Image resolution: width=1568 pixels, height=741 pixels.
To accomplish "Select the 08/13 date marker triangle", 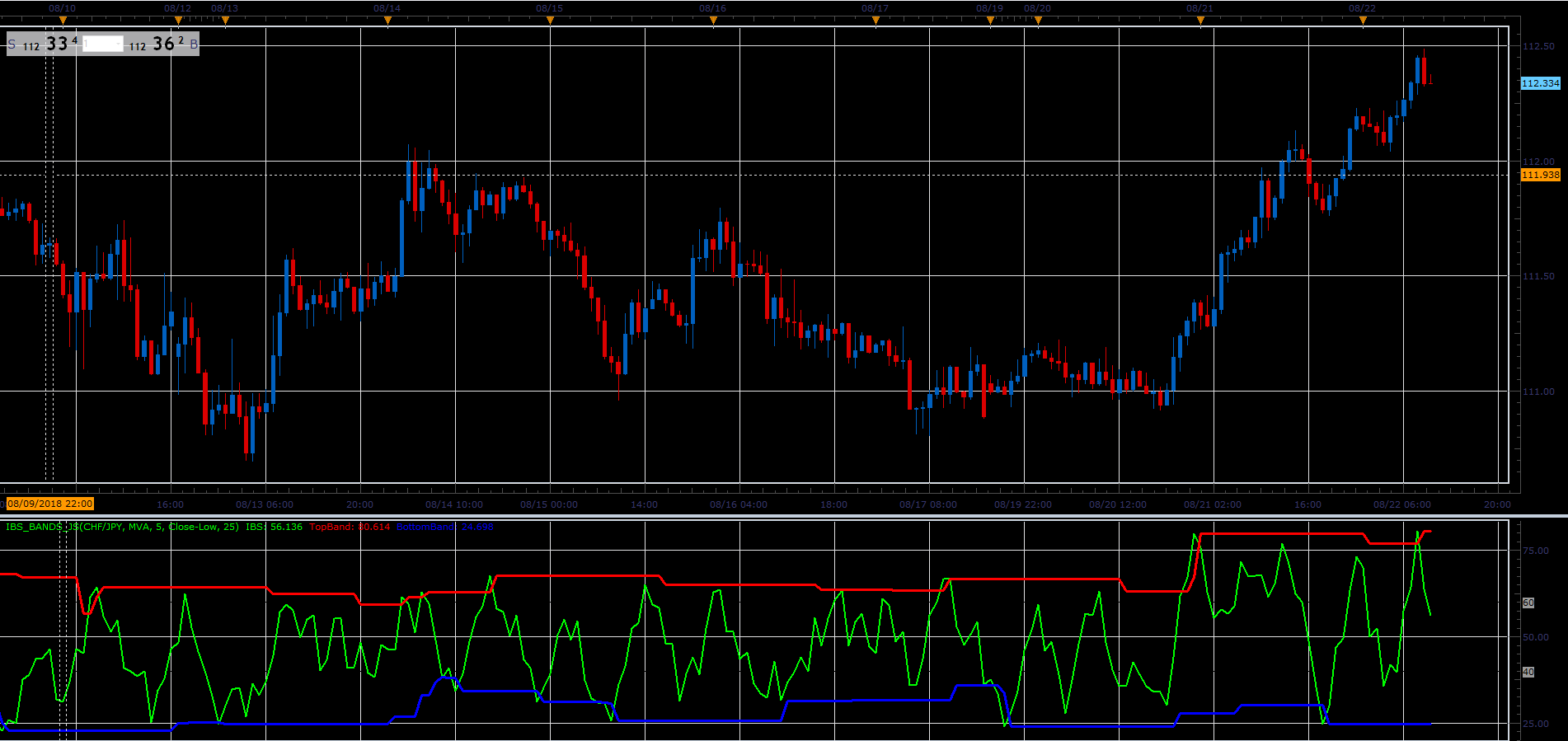I will pyautogui.click(x=225, y=21).
